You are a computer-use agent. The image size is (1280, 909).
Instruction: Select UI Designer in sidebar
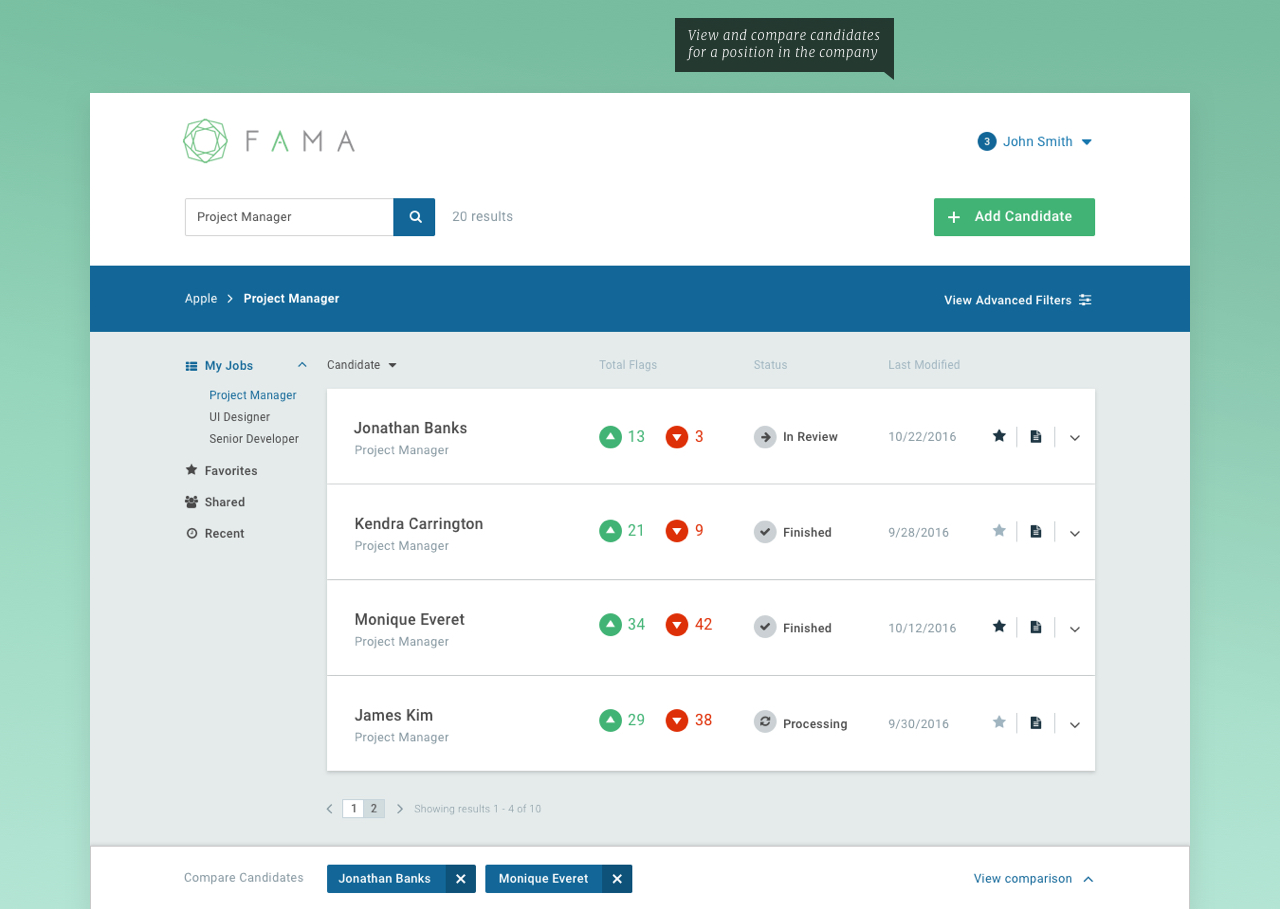(x=240, y=417)
